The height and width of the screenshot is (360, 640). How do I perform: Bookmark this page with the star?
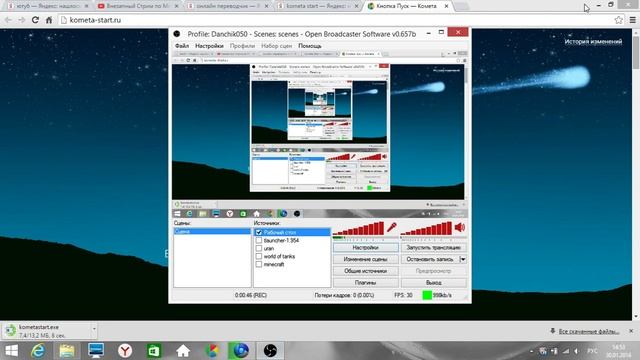(x=619, y=20)
